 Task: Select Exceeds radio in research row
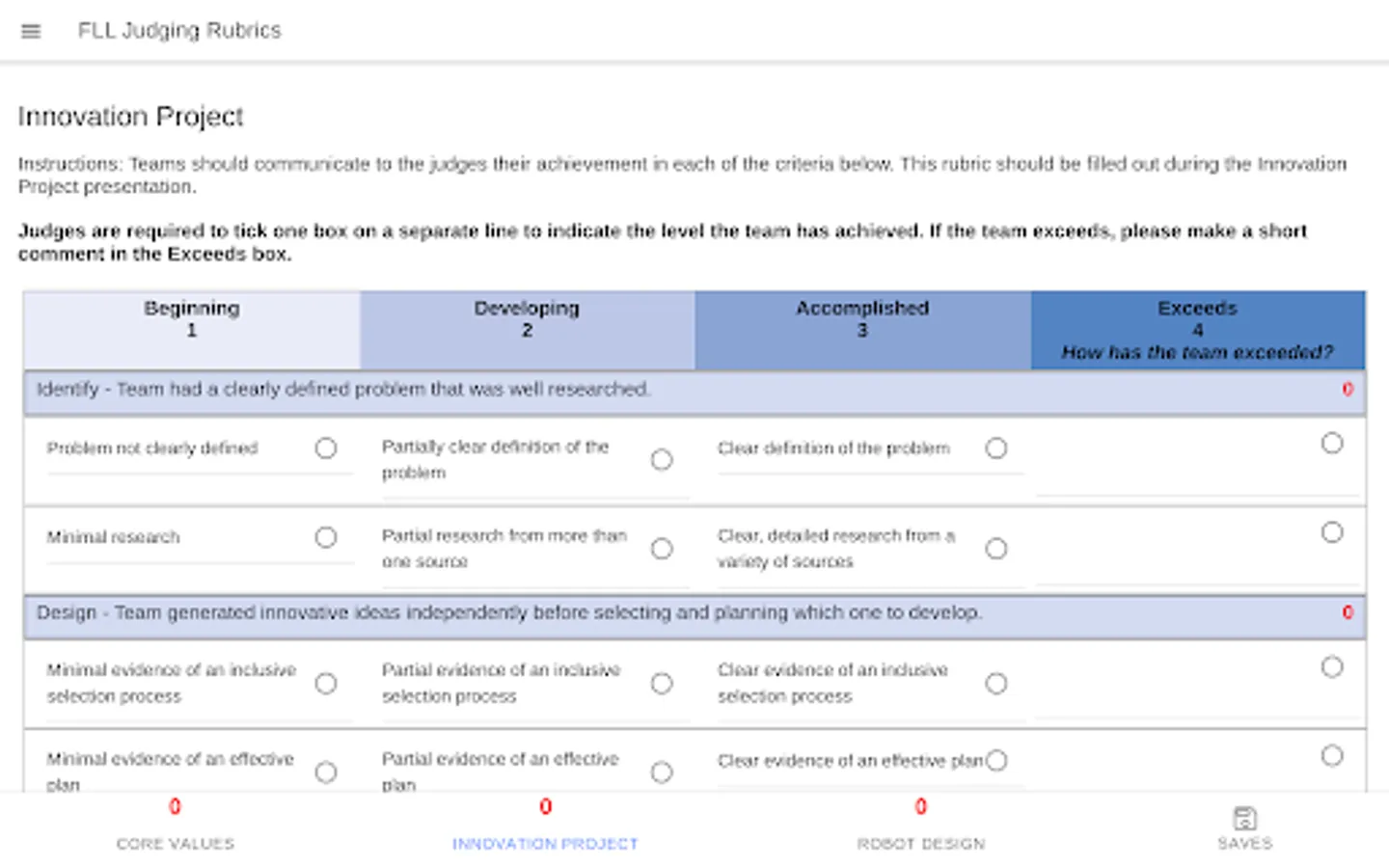coord(1332,532)
